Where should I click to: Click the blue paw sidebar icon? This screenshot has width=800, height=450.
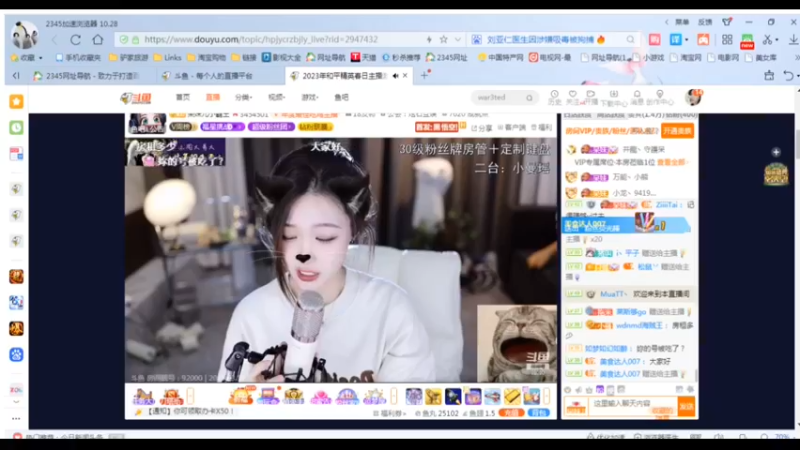coord(16,355)
